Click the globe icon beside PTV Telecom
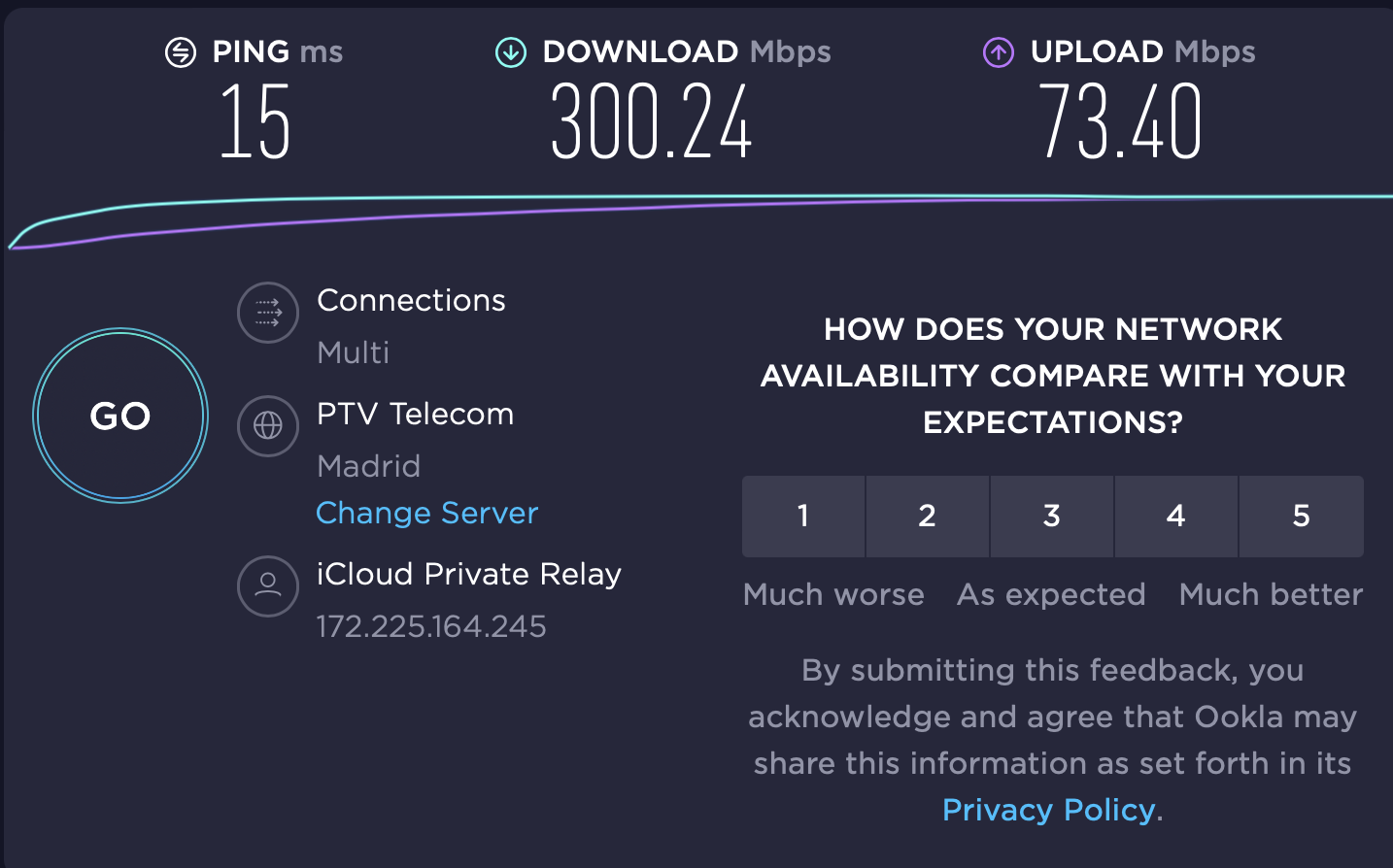Screen dimensions: 1393x868 pyautogui.click(x=268, y=425)
